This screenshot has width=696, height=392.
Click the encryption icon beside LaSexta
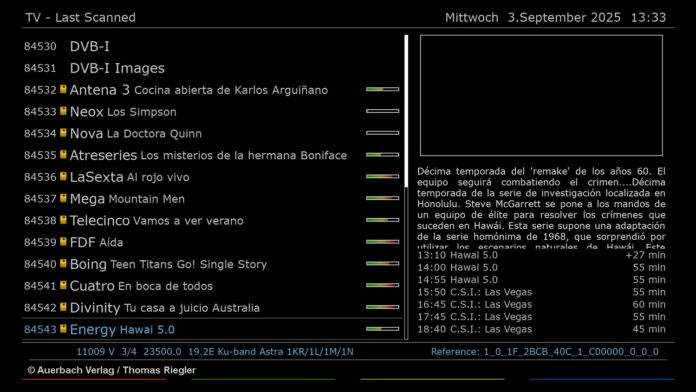click(x=63, y=176)
